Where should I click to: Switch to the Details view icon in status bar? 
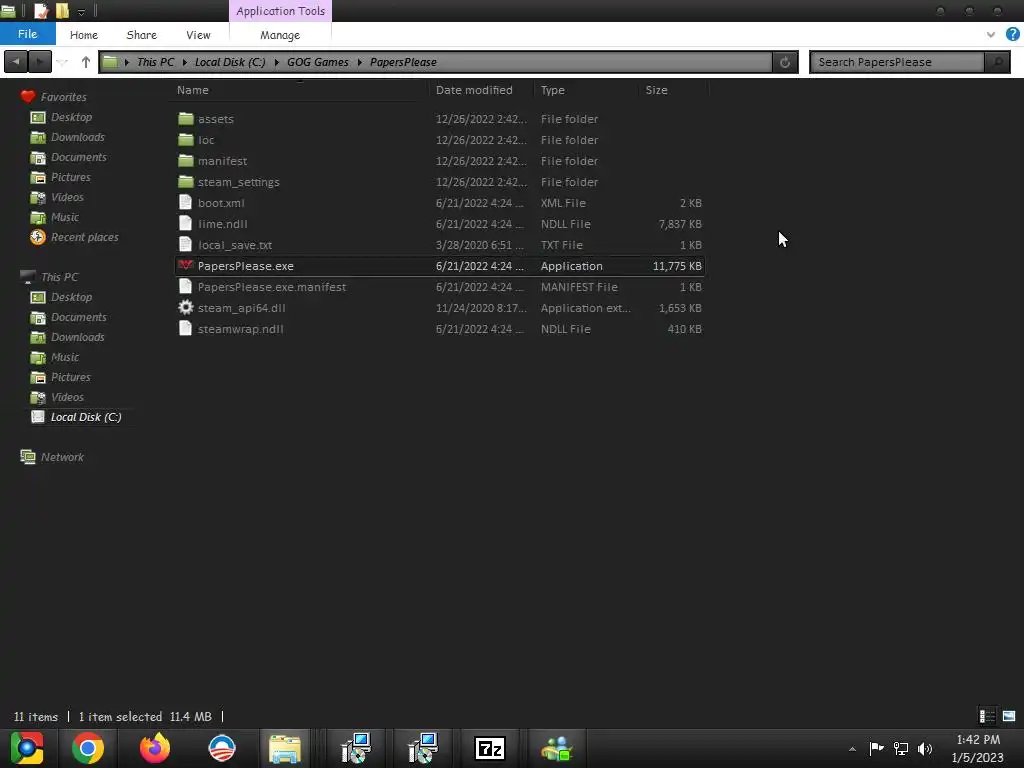click(x=987, y=716)
